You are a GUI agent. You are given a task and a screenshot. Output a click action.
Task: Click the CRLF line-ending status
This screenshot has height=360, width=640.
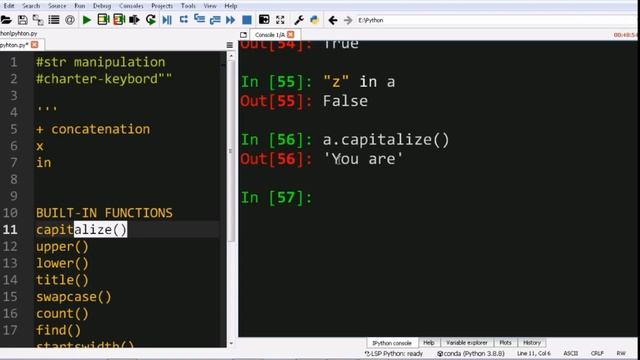(x=597, y=353)
